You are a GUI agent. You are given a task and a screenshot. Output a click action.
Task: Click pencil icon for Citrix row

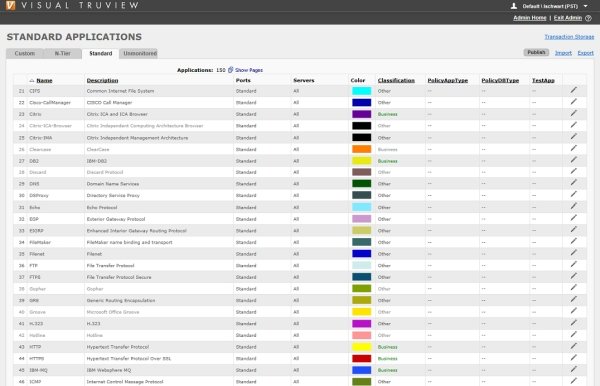(x=573, y=114)
